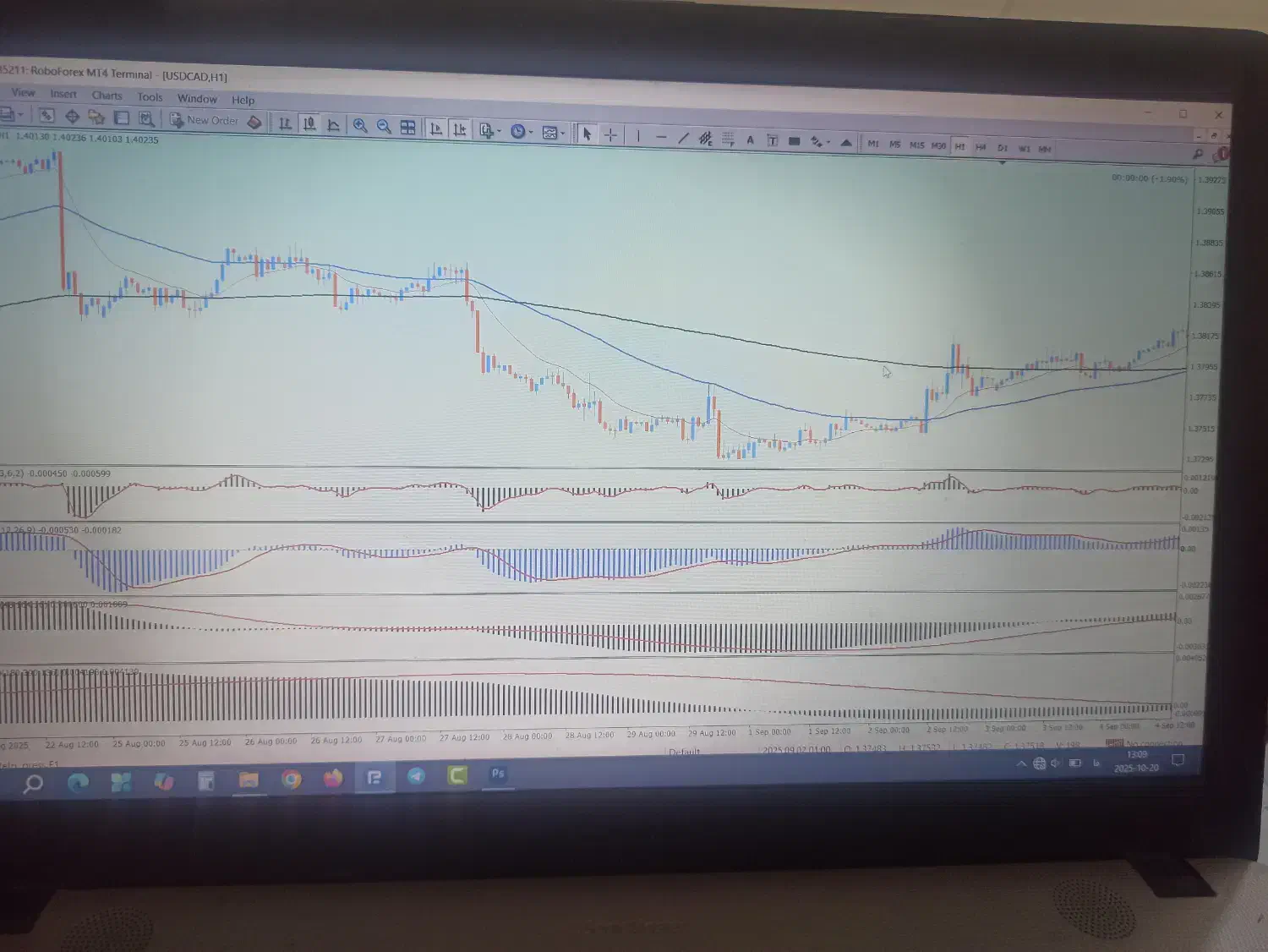Open the View menu
Screen dimensions: 1268x952
23,93
